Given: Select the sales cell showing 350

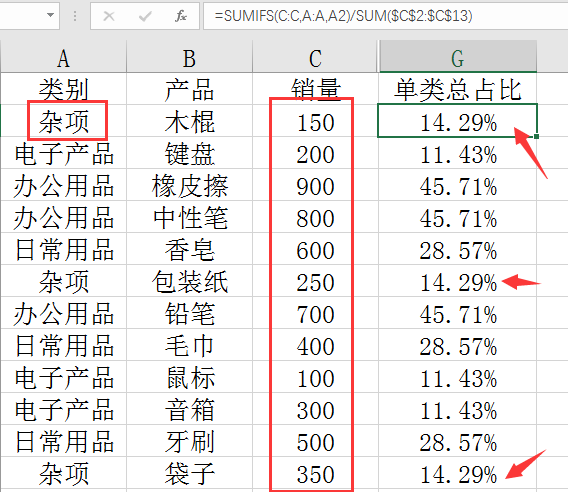Looking at the screenshot, I should [x=315, y=473].
